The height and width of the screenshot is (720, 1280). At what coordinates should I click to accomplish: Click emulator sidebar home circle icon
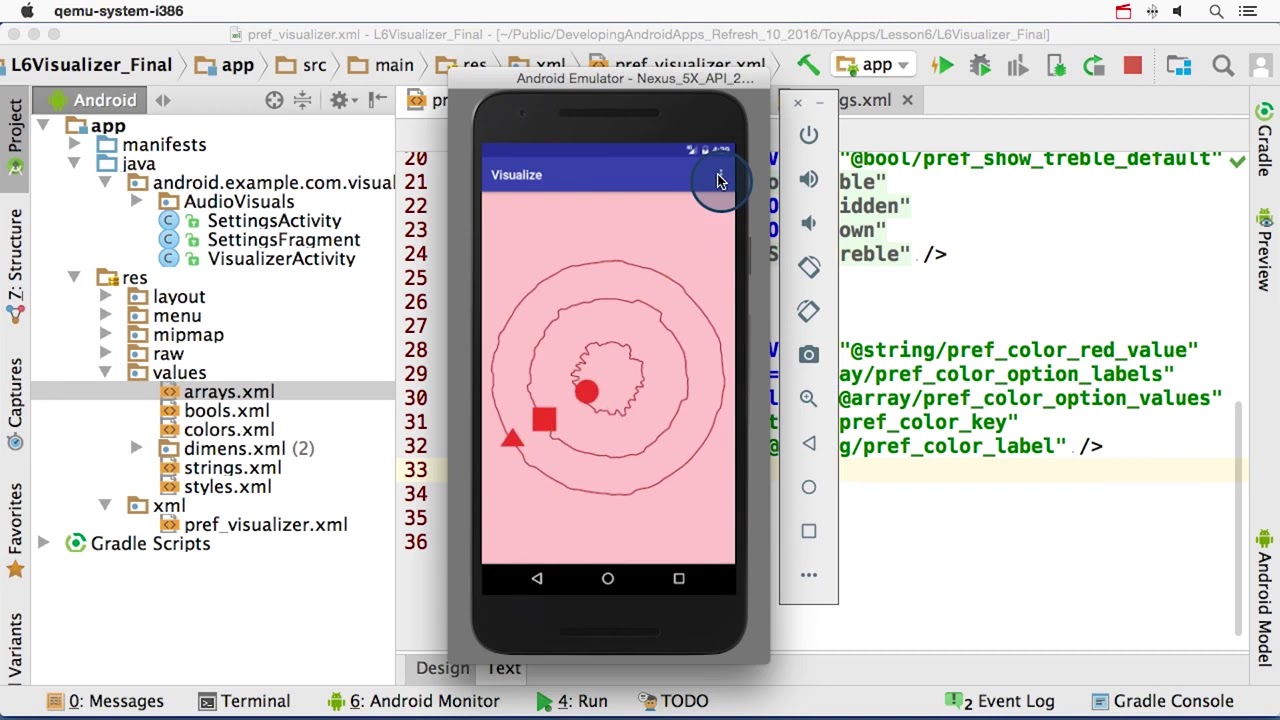808,487
